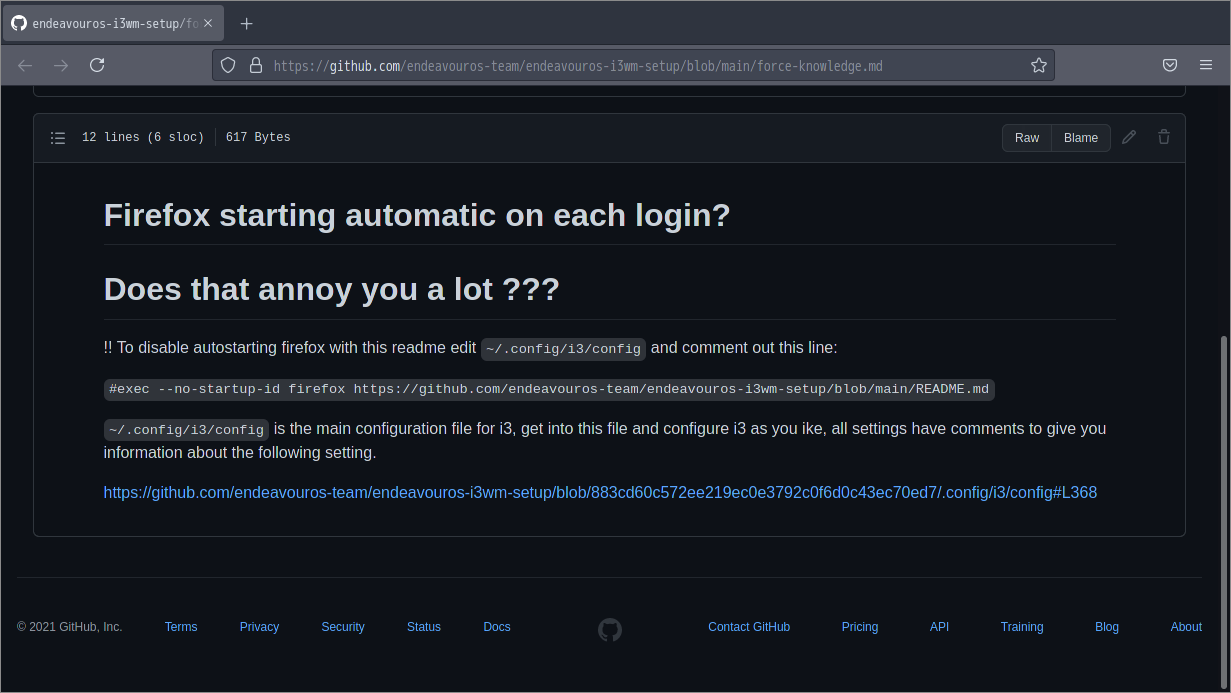Open the About footer link
Screen dimensions: 1231x693
1186,627
